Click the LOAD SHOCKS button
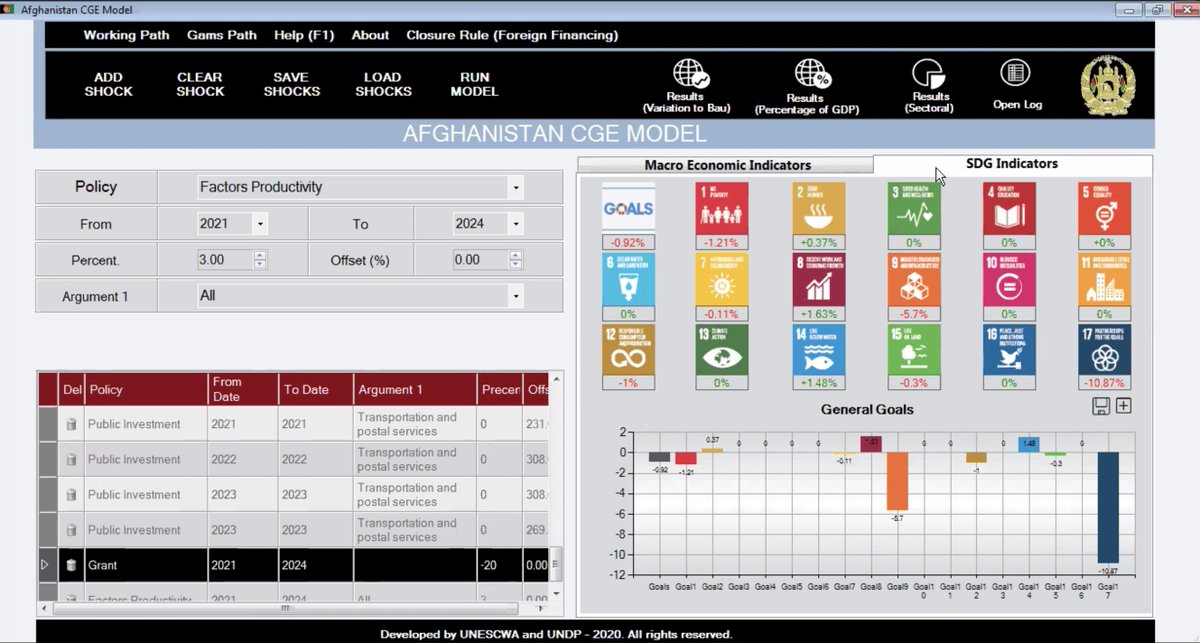 (x=383, y=84)
